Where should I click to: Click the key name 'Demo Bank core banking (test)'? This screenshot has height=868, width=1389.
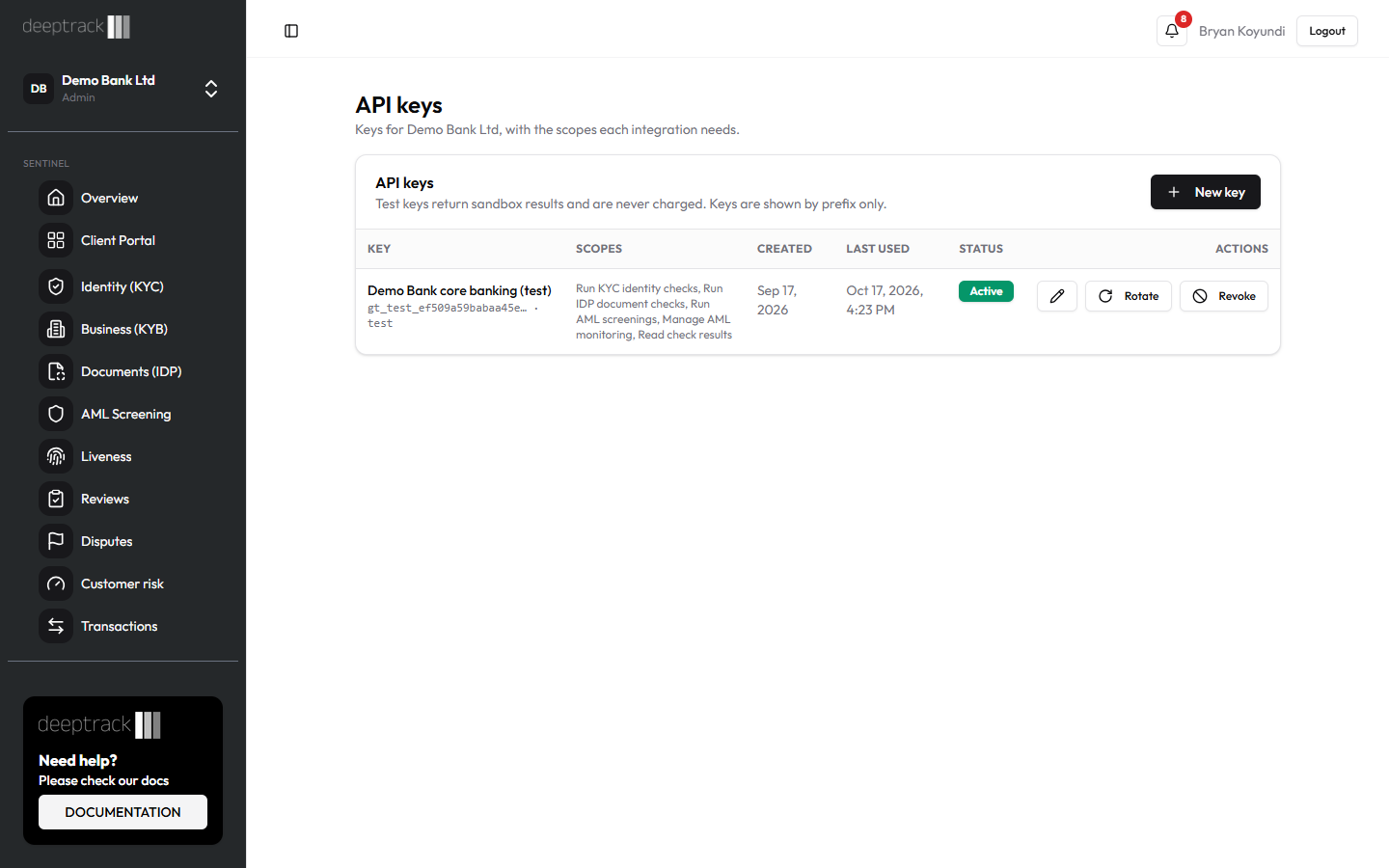click(x=459, y=290)
